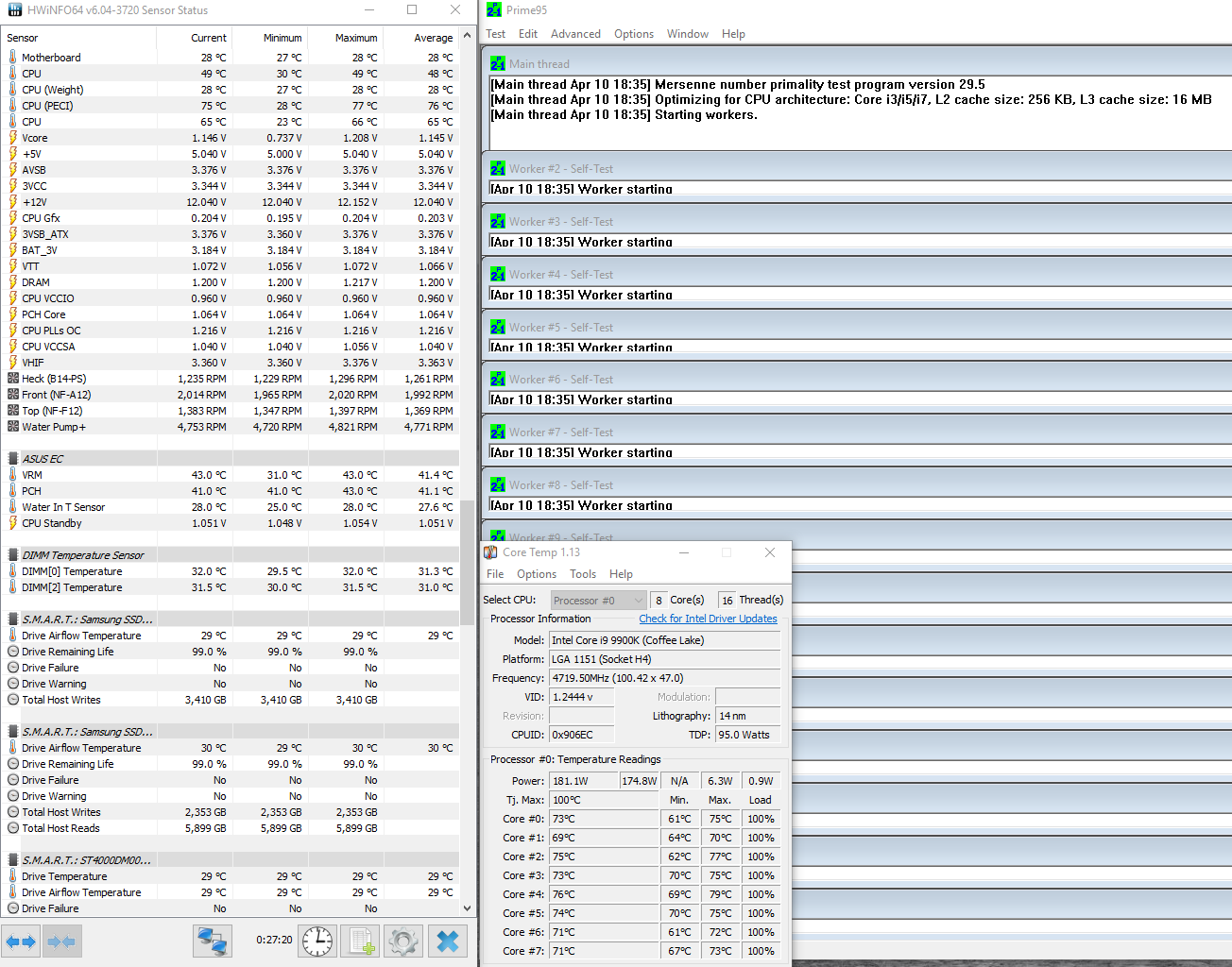Click the Water Pump+ fan icon
1232x967 pixels.
13,427
